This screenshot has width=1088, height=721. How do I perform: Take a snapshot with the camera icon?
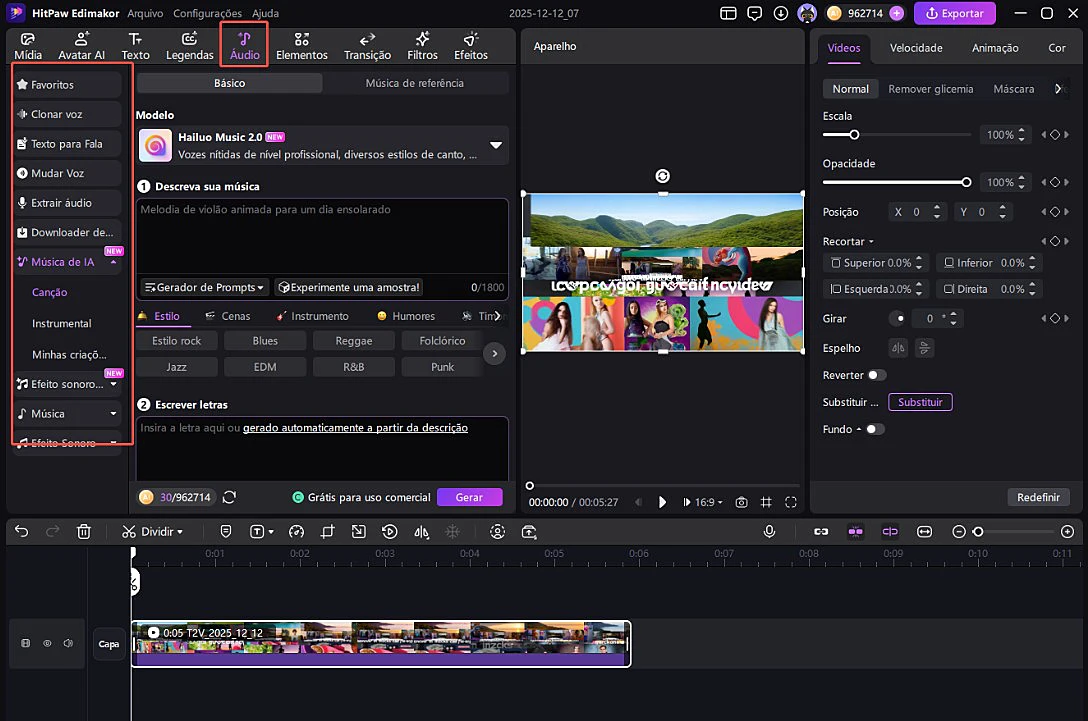[741, 502]
